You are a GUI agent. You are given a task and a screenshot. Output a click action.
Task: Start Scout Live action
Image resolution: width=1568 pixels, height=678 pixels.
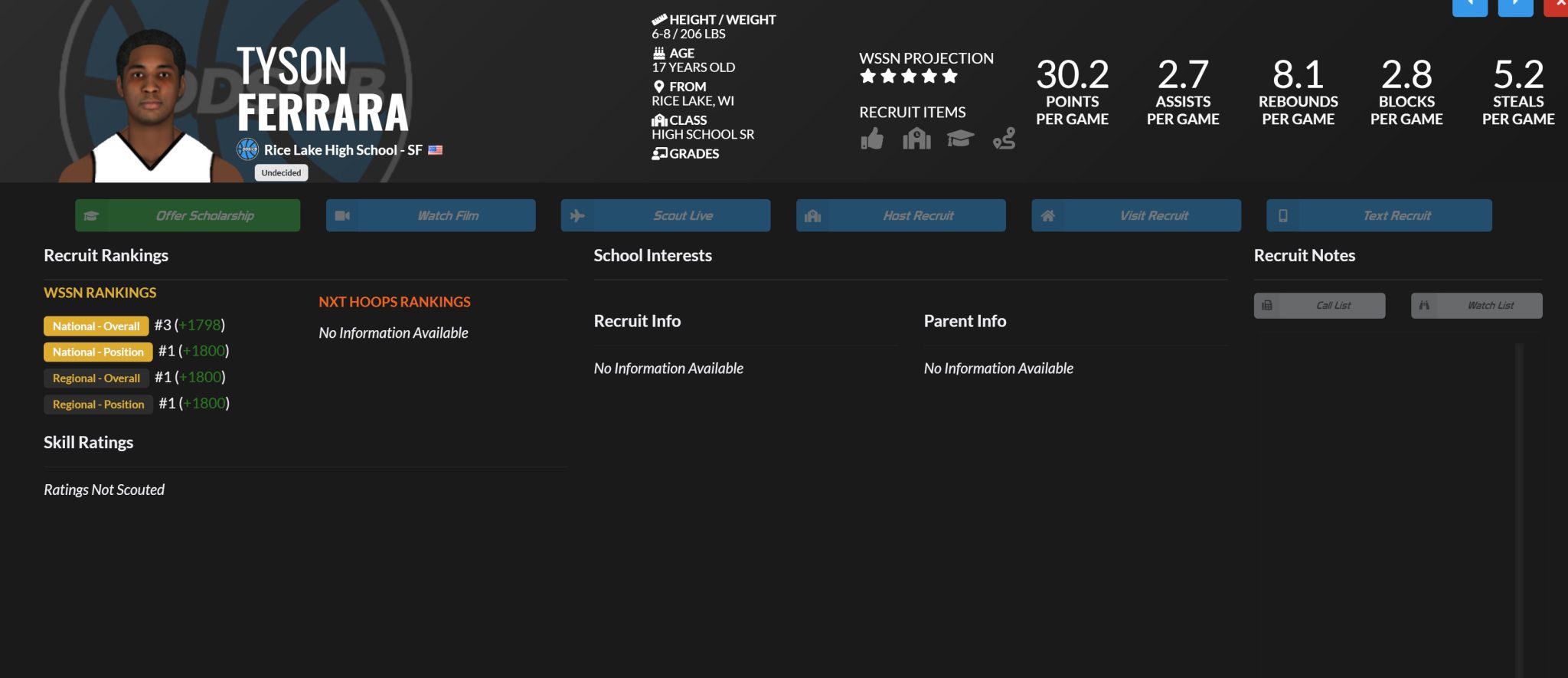665,216
